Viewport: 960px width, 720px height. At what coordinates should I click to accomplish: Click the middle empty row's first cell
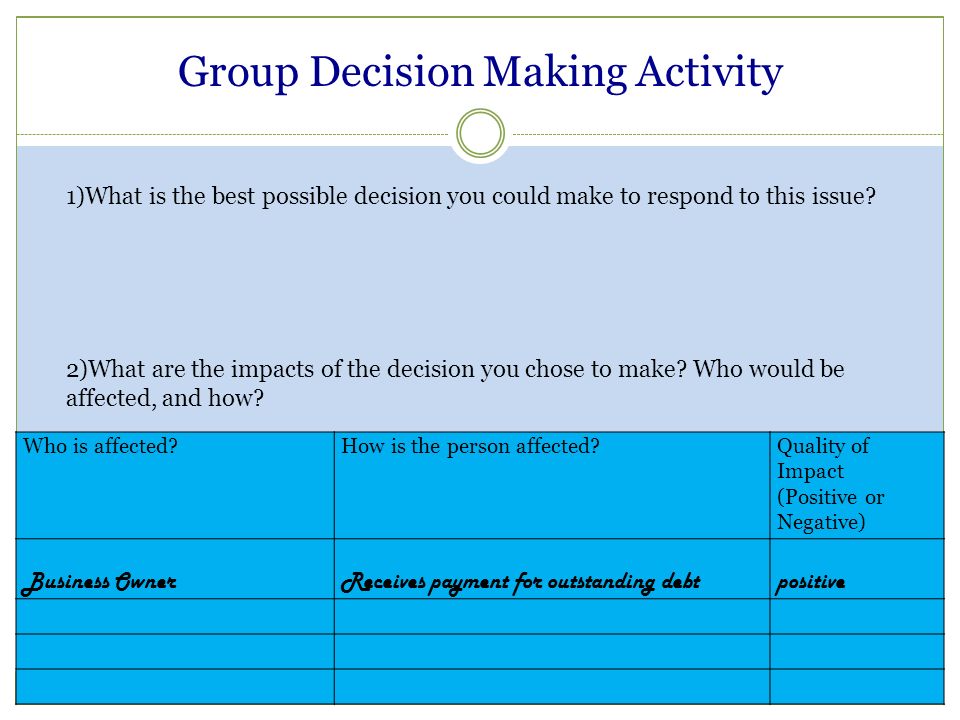coord(175,651)
